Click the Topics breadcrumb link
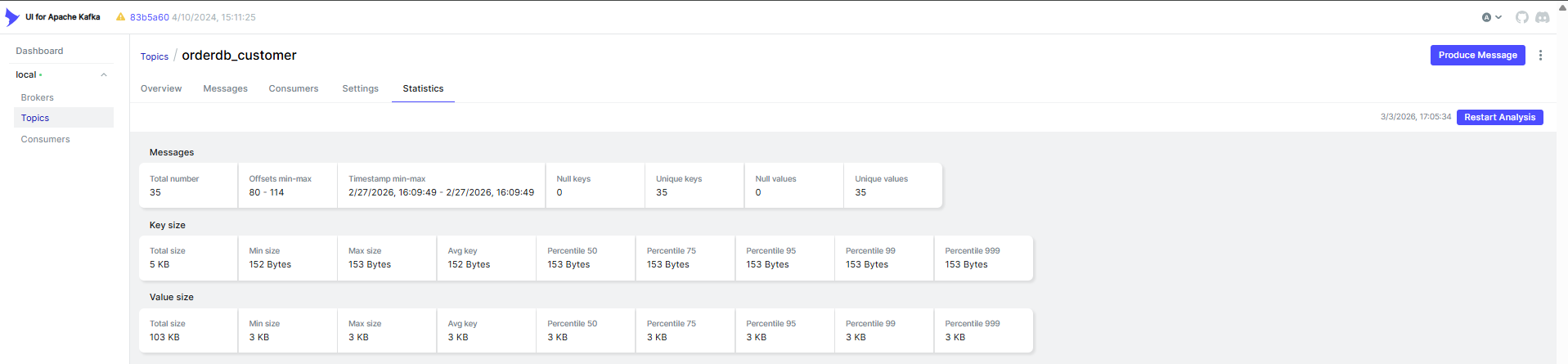Image resolution: width=1568 pixels, height=364 pixels. click(154, 56)
